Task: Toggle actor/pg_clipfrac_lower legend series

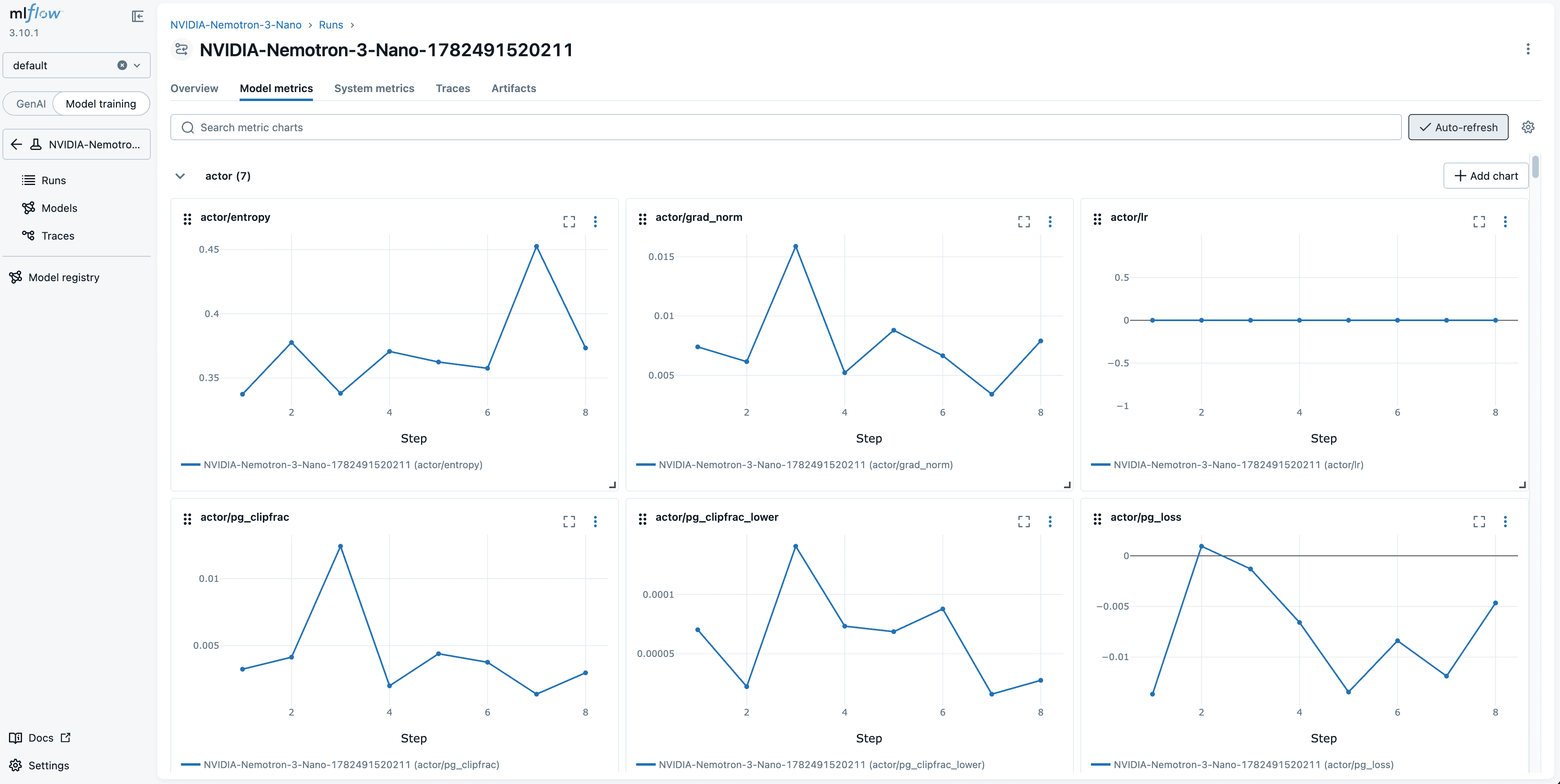Action: coord(810,764)
